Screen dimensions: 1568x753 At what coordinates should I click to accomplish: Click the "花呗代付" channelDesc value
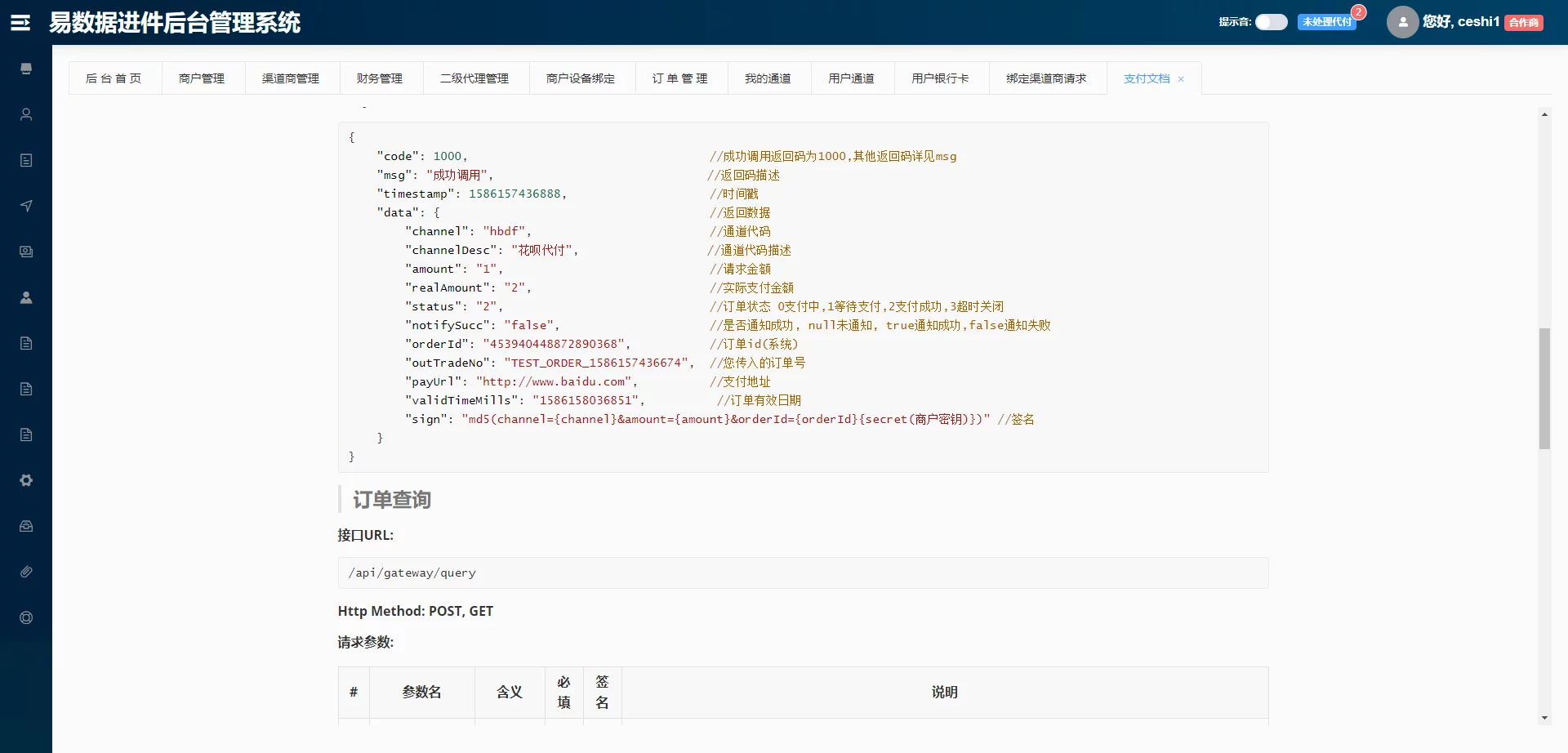[x=542, y=250]
